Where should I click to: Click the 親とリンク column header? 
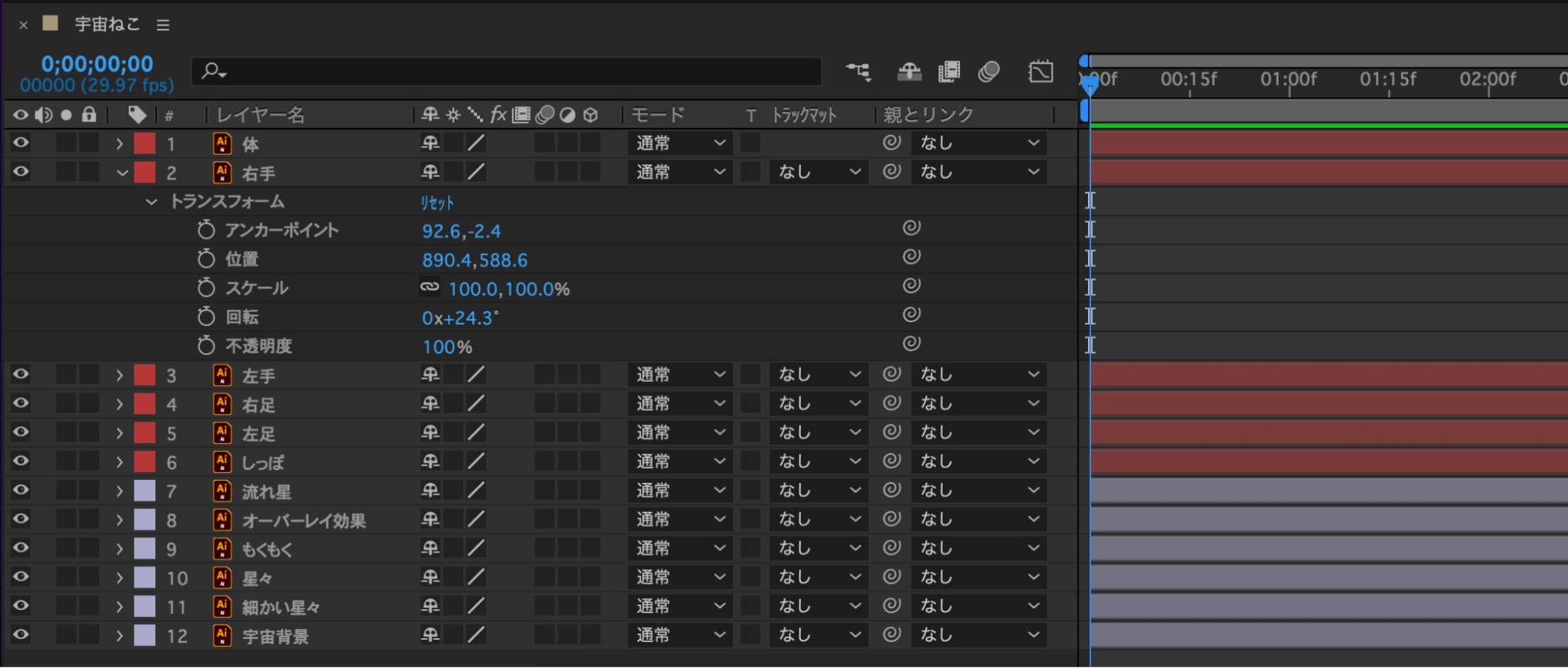coord(929,115)
